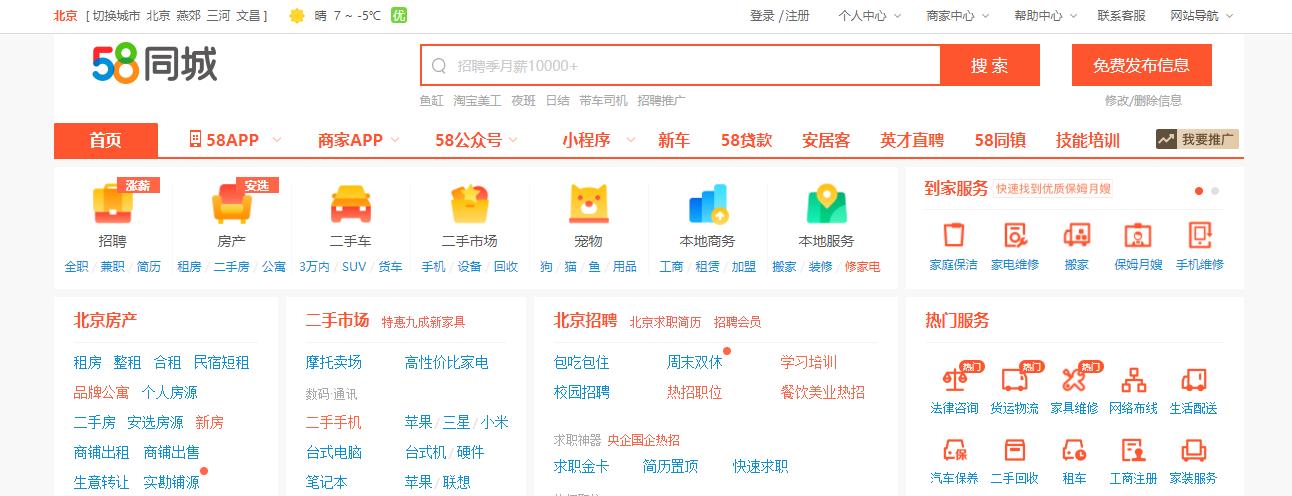
Task: Select the 家电维修 service icon
Action: 1015,235
